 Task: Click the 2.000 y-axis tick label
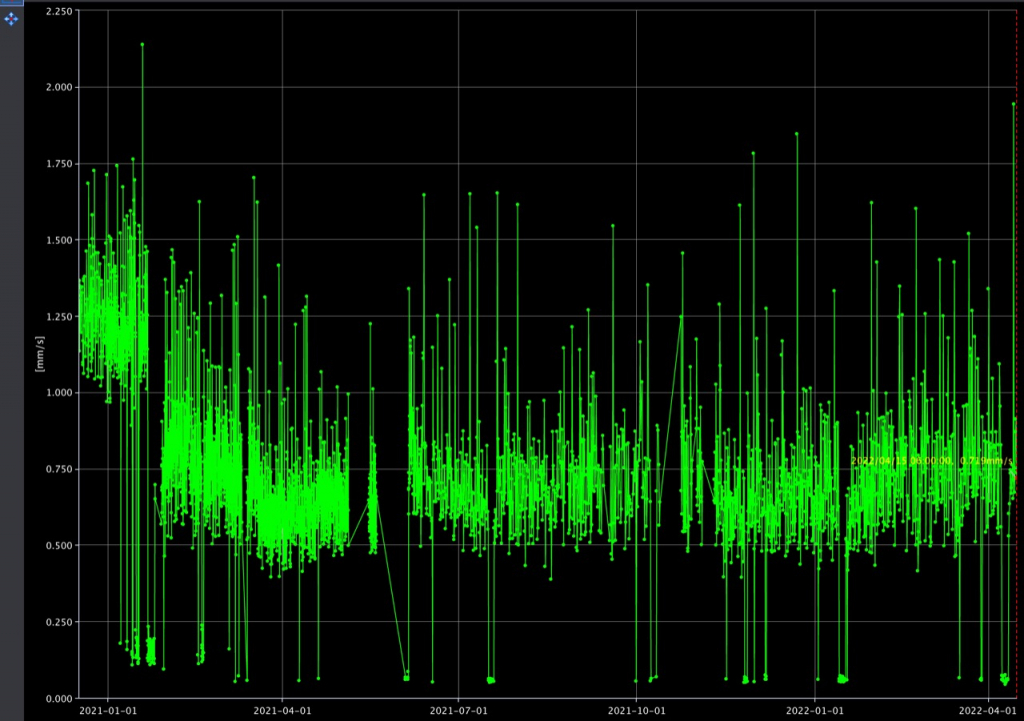pos(57,87)
